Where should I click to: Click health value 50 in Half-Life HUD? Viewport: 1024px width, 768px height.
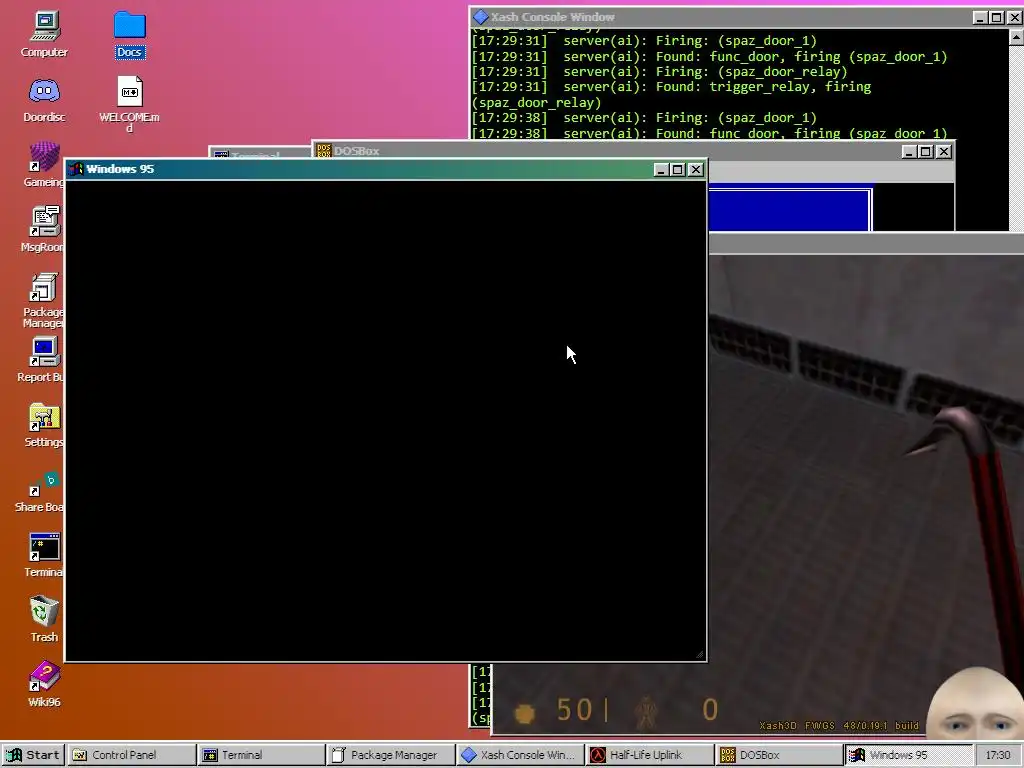(574, 710)
